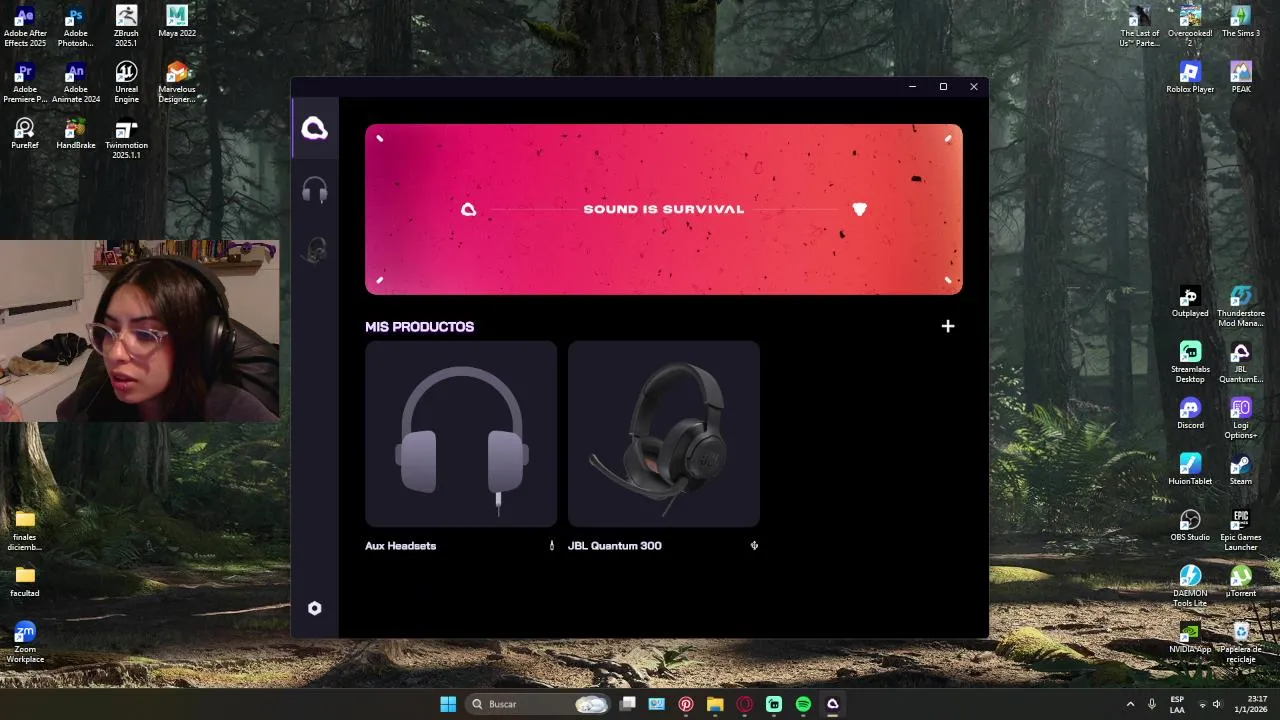
Task: Open the JBL QuantumENGINE home logo tab
Action: (x=315, y=129)
